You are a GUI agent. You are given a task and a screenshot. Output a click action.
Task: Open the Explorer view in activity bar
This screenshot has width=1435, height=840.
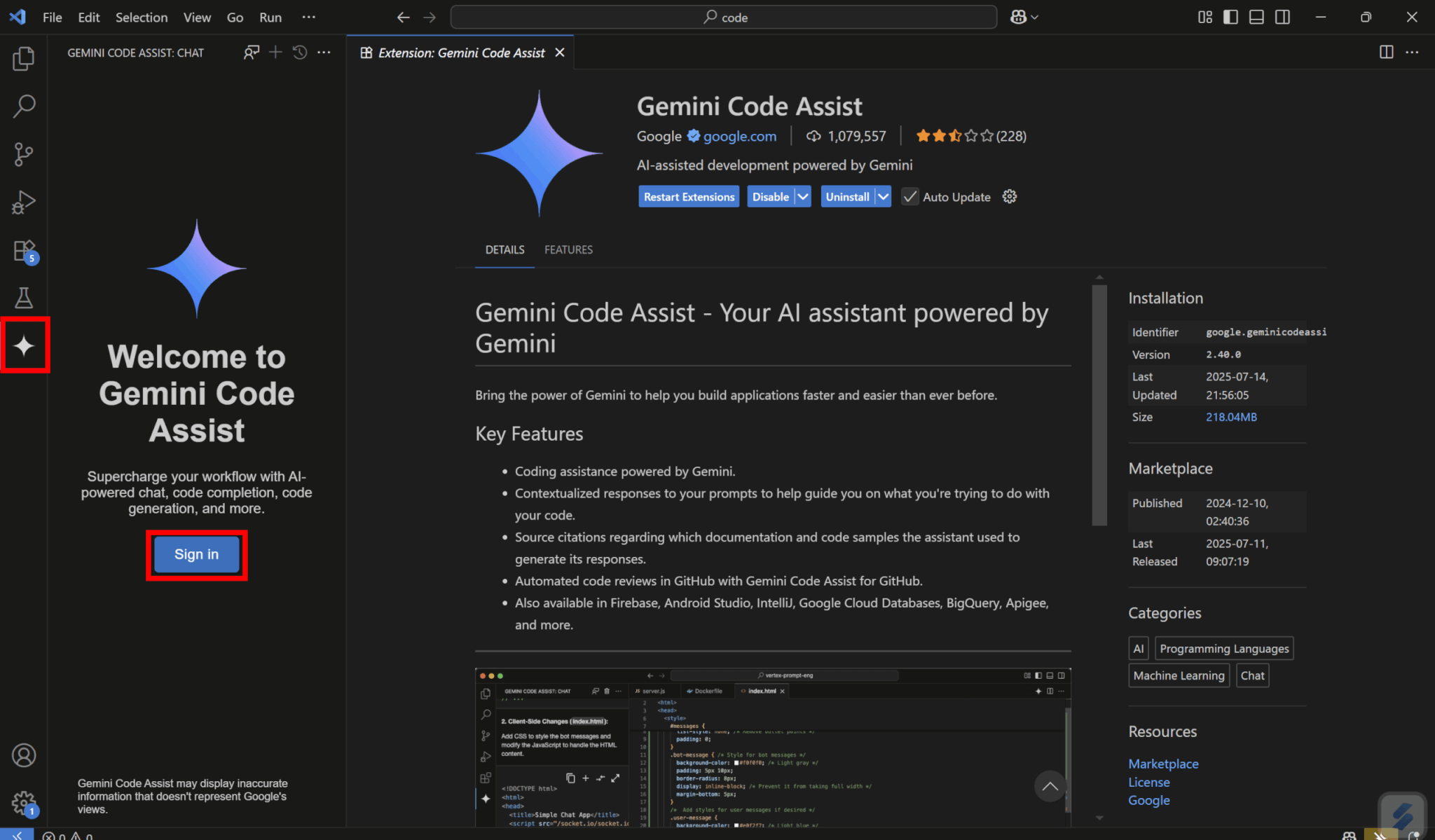[x=24, y=59]
